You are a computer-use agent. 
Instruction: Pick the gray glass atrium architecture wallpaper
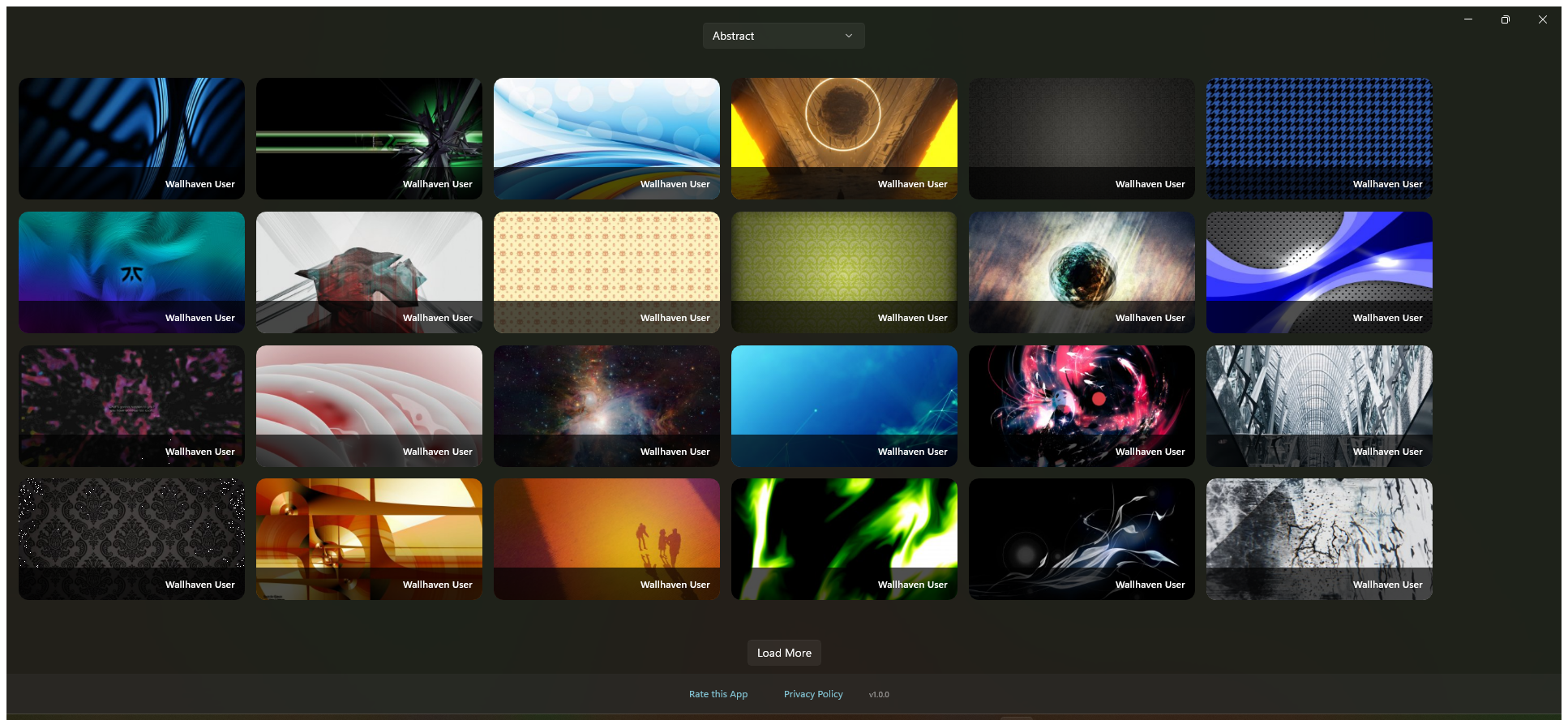click(1319, 406)
